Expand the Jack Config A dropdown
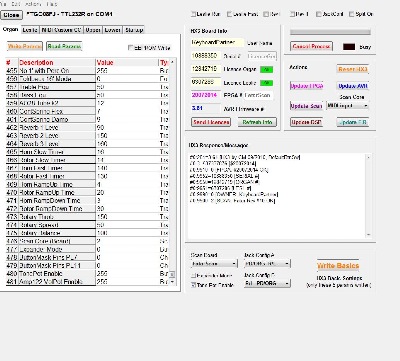This screenshot has height=361, width=400. pos(267,264)
